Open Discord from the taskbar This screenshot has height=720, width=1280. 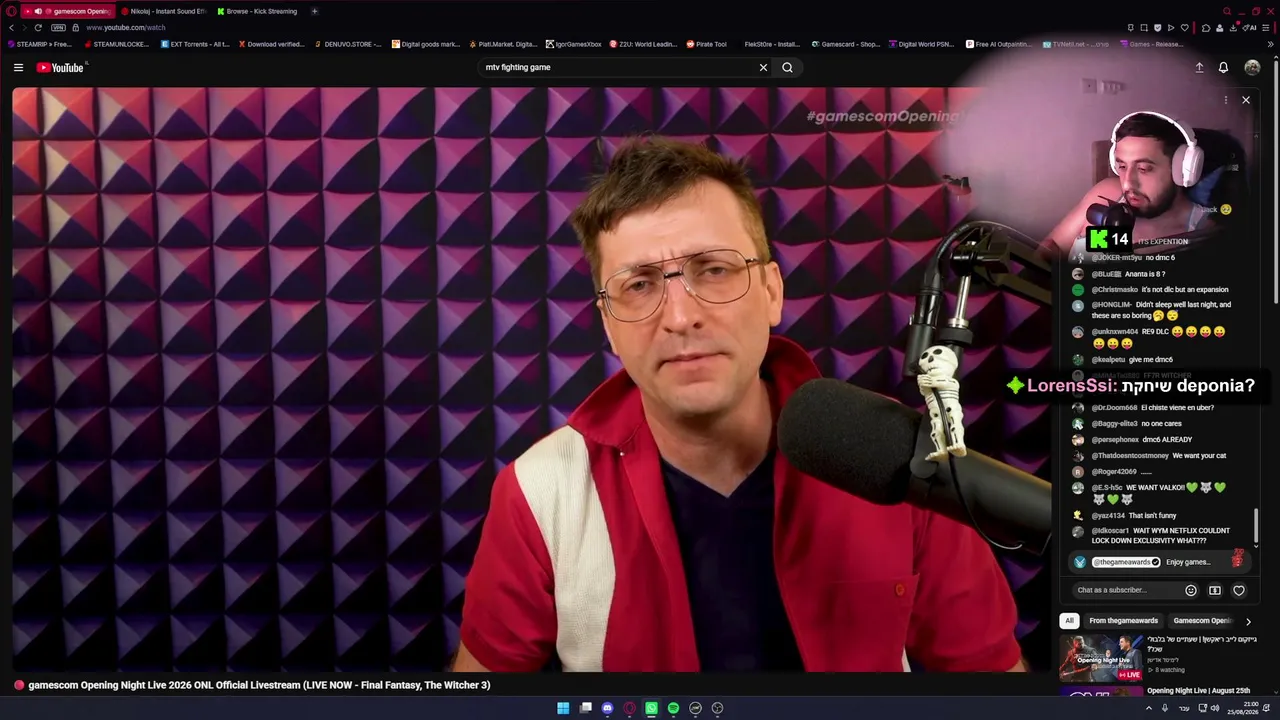pos(607,708)
